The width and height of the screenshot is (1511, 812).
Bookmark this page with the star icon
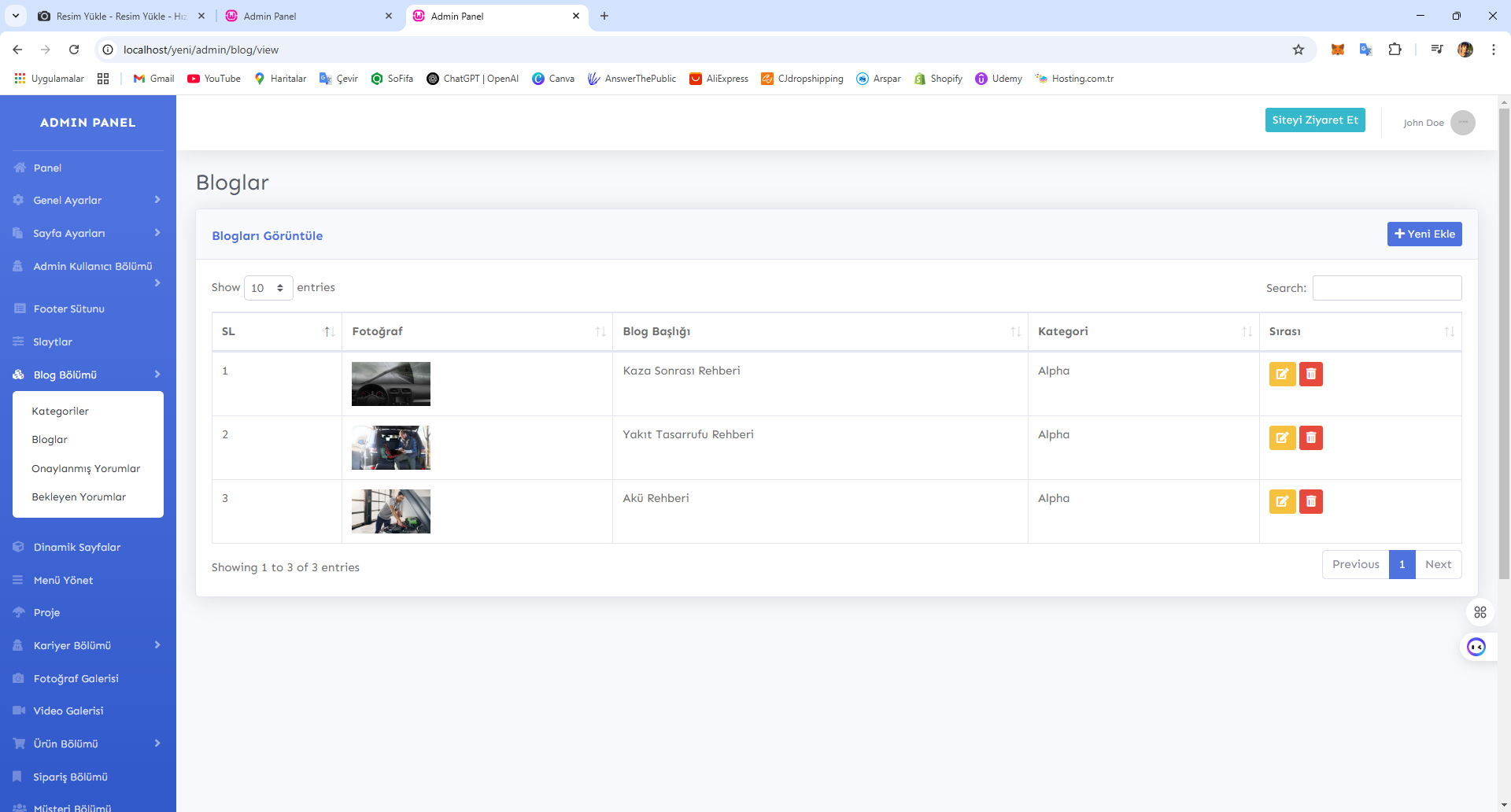coord(1299,50)
